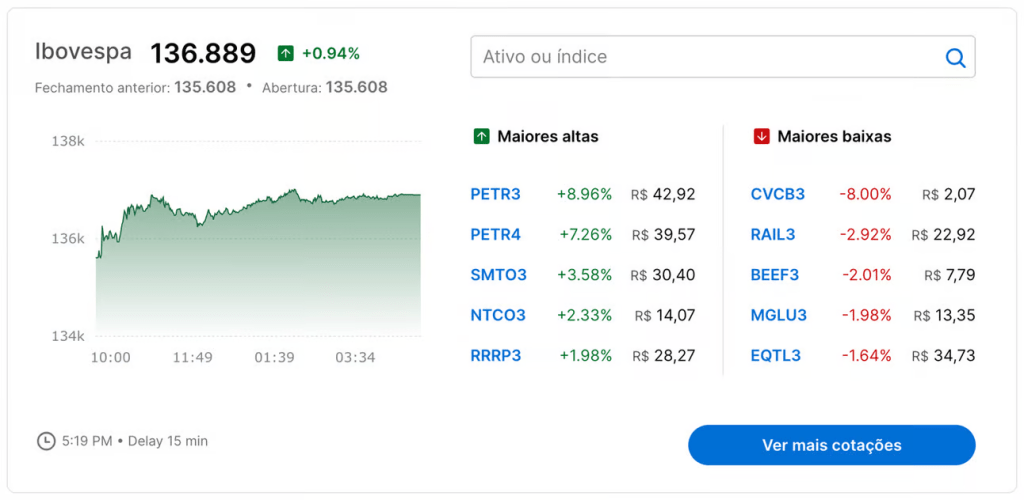Screen dimensions: 1024x500
Task: Click the RAIL3 ticker link
Action: (x=773, y=235)
